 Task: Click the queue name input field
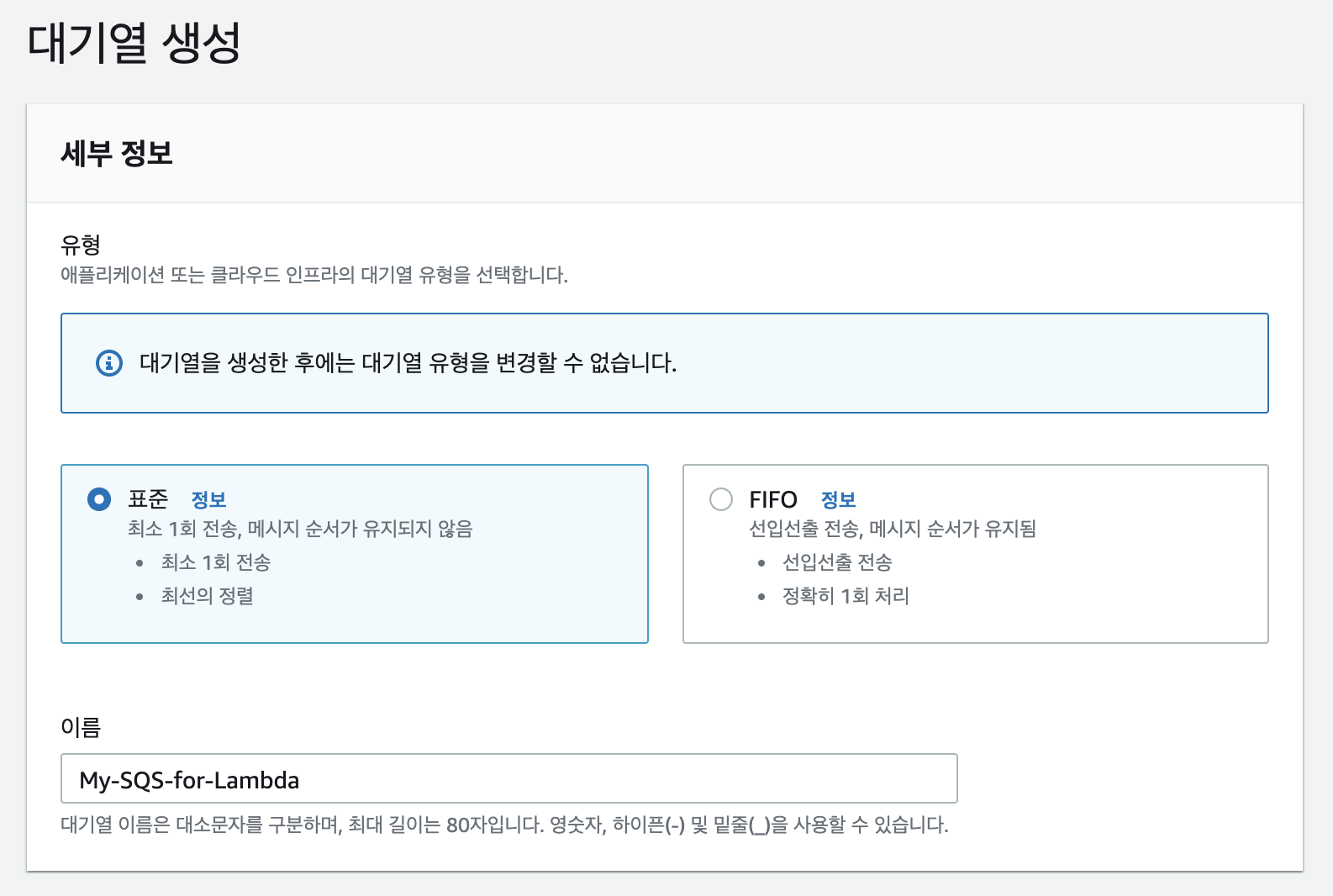509,778
